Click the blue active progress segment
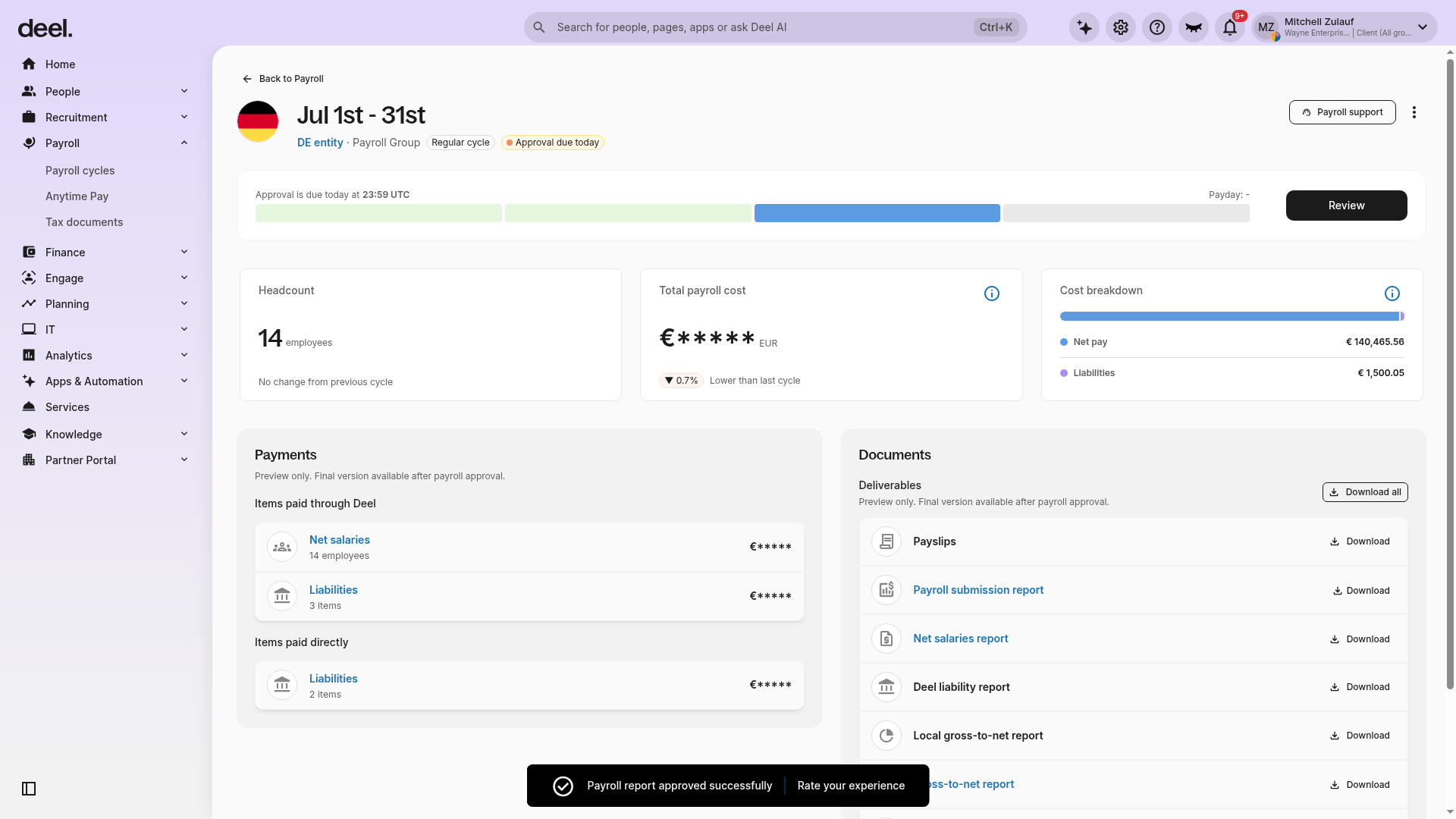 coord(877,213)
